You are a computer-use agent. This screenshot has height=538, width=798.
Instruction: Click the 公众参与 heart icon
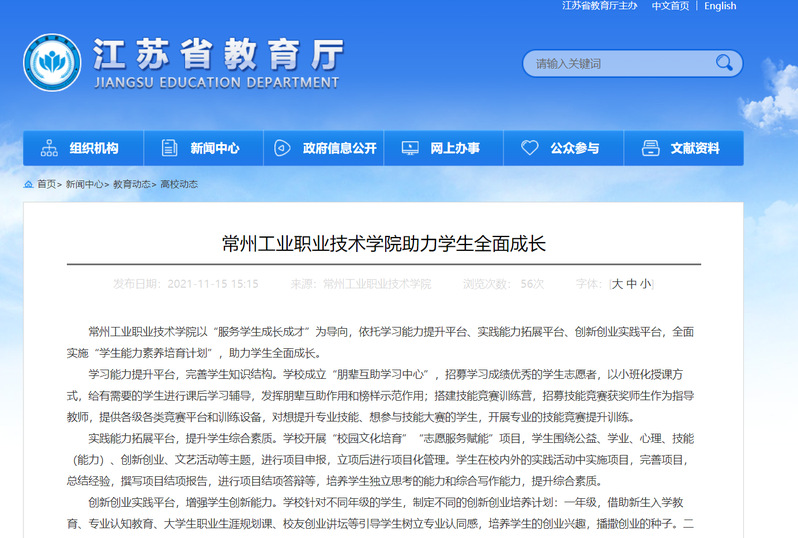point(529,148)
